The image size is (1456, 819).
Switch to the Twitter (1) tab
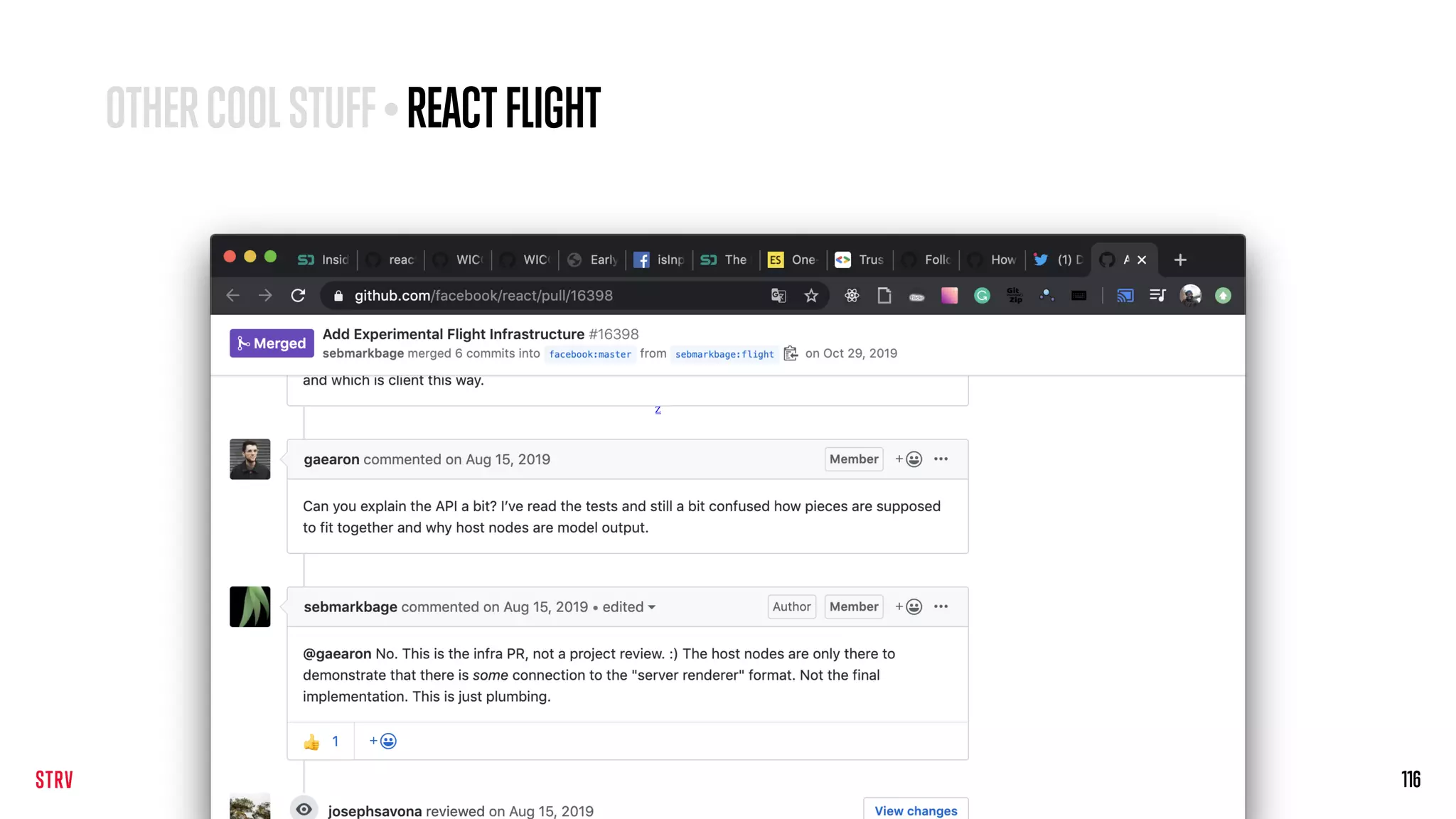coord(1059,260)
